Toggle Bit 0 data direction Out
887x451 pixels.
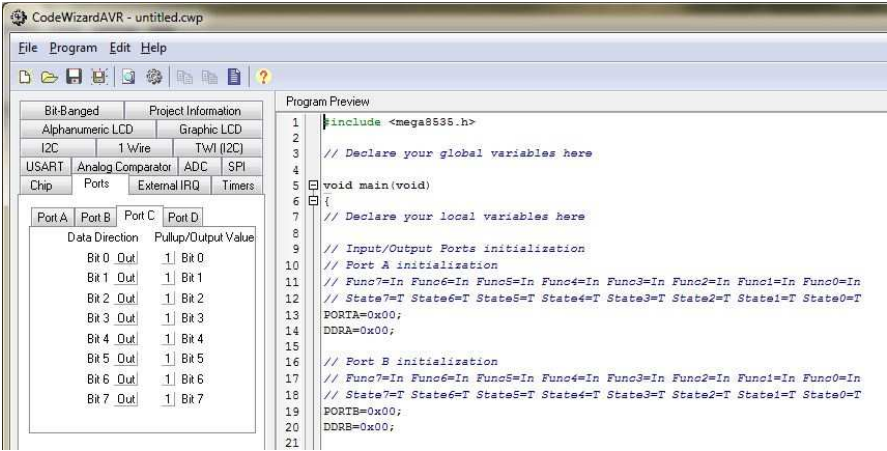(126, 258)
